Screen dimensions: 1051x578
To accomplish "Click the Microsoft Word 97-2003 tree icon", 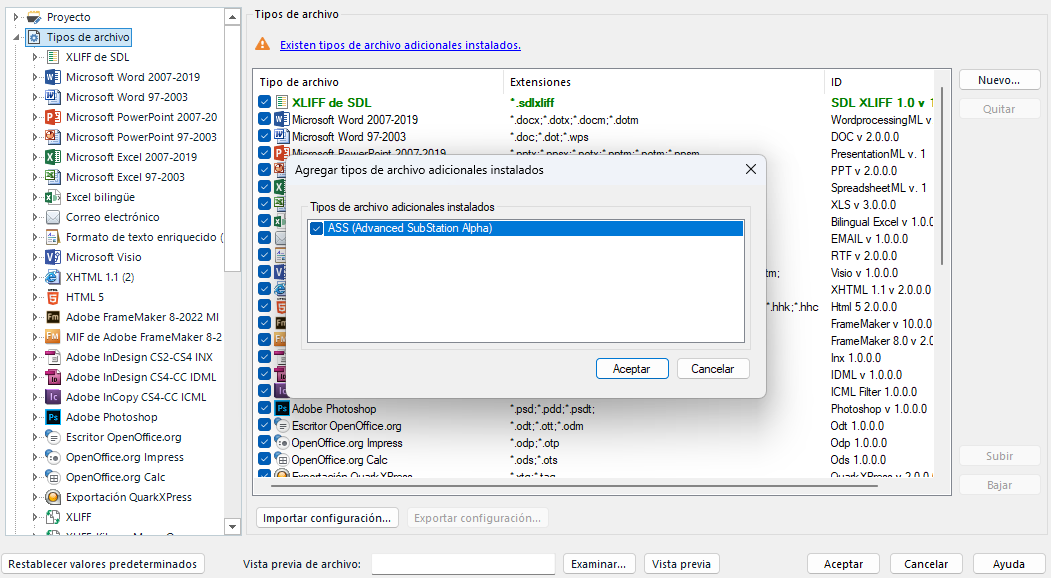I will [x=53, y=97].
